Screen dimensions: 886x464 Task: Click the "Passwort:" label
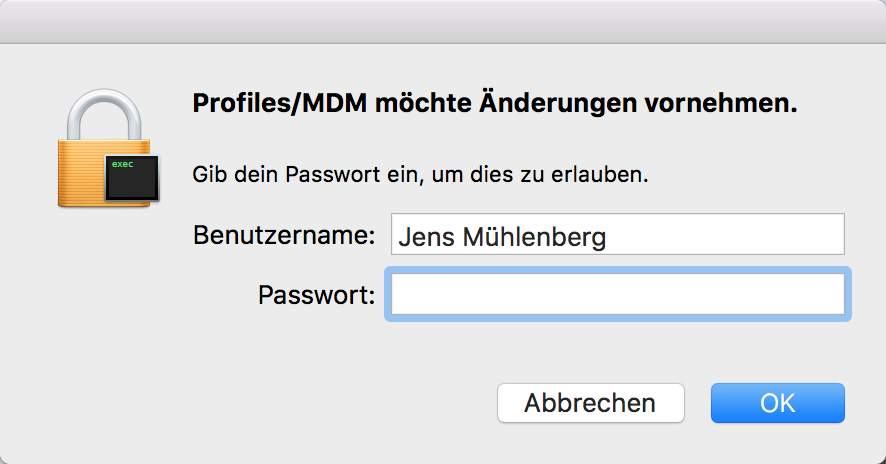(316, 295)
